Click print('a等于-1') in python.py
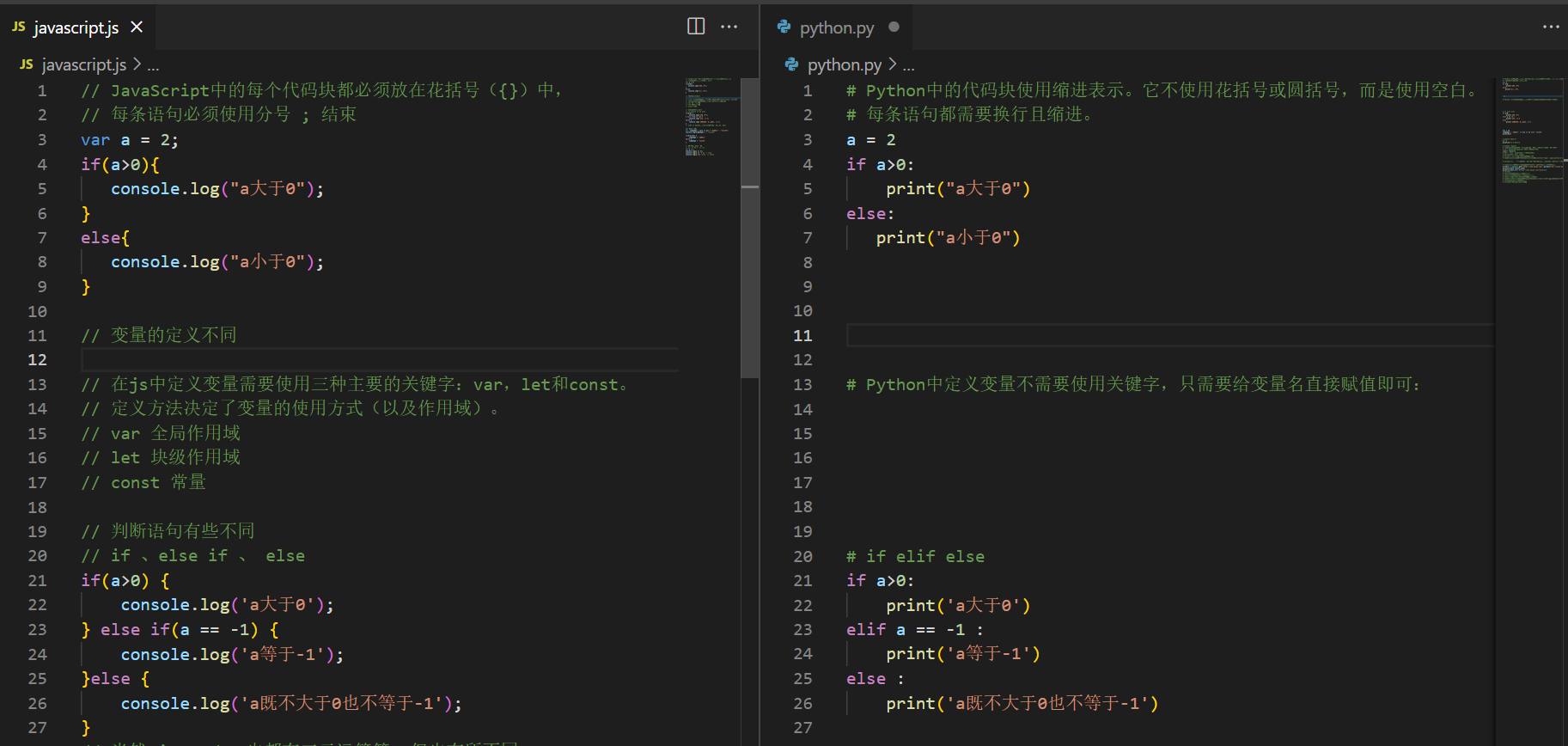Viewport: 1568px width, 746px height. pyautogui.click(x=963, y=654)
